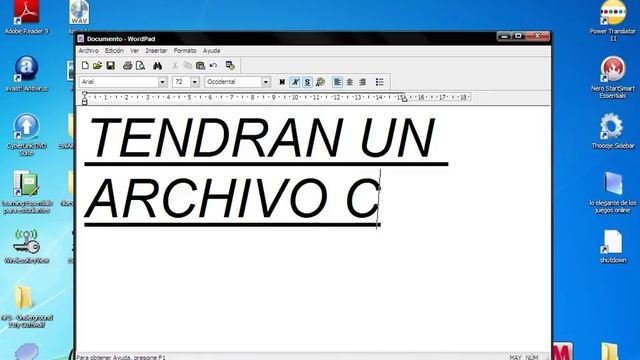This screenshot has height=360, width=640.
Task: Select the shutdown desktop shortcut
Action: [613, 247]
